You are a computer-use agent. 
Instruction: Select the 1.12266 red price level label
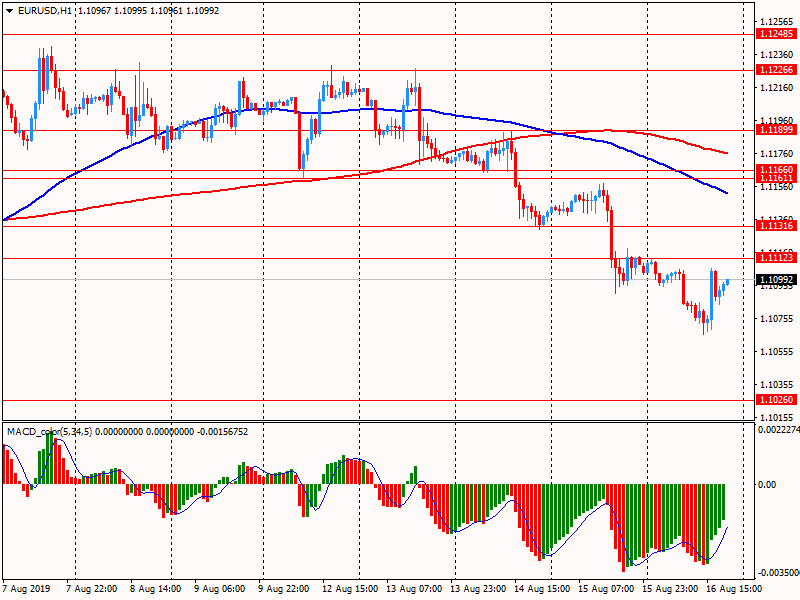(776, 69)
